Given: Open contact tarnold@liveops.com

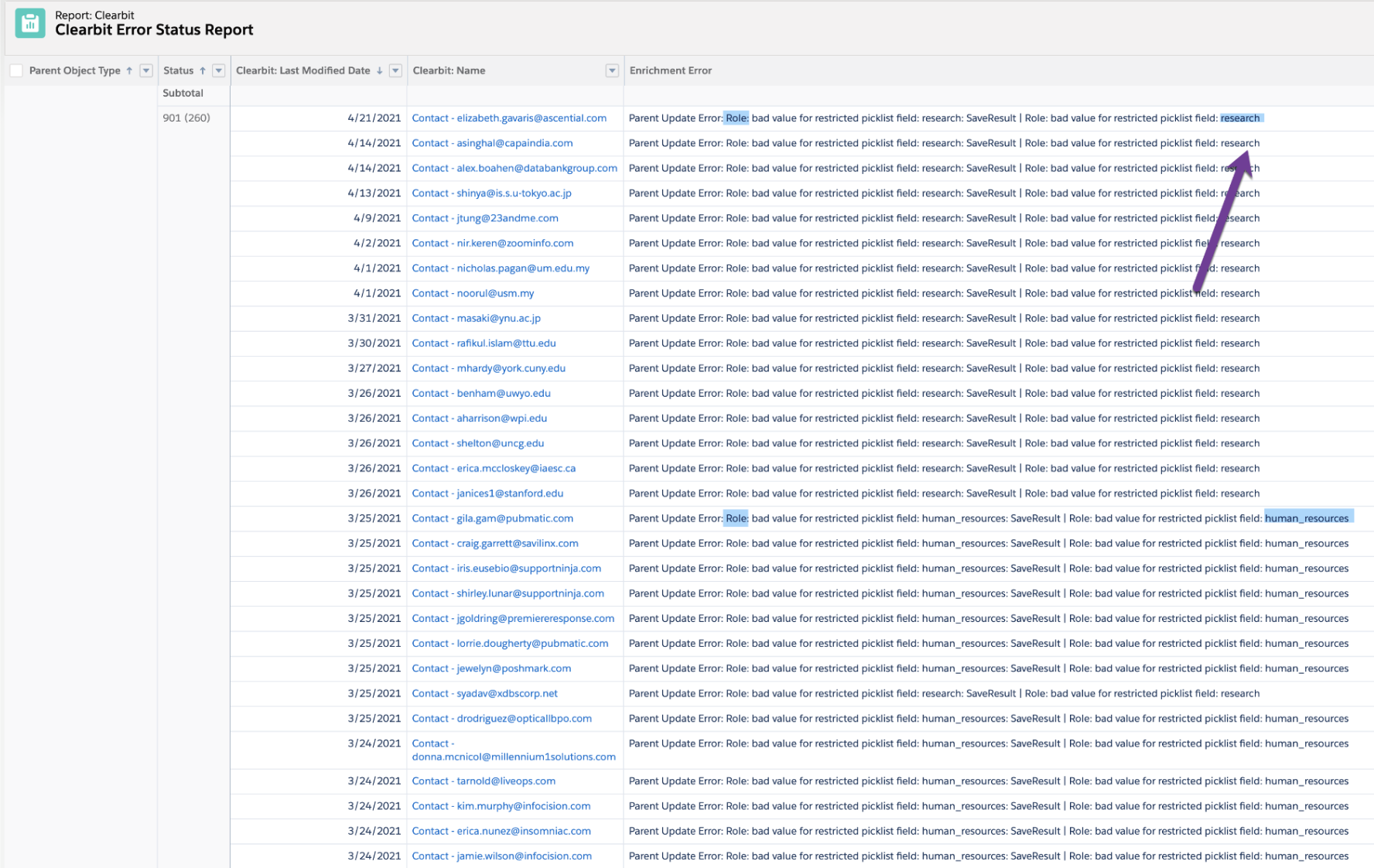Looking at the screenshot, I should (484, 781).
